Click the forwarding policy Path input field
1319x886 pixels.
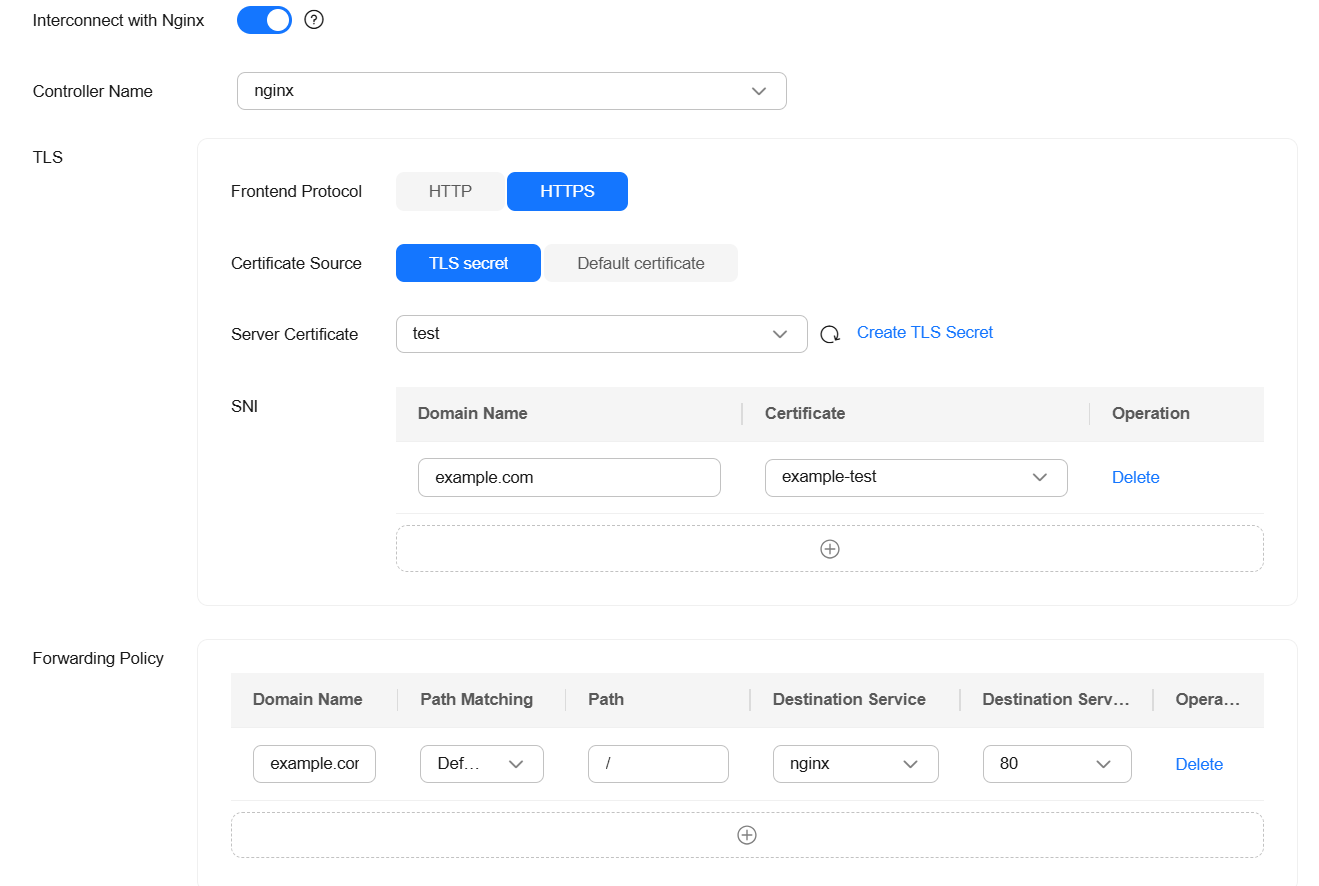[x=658, y=764]
